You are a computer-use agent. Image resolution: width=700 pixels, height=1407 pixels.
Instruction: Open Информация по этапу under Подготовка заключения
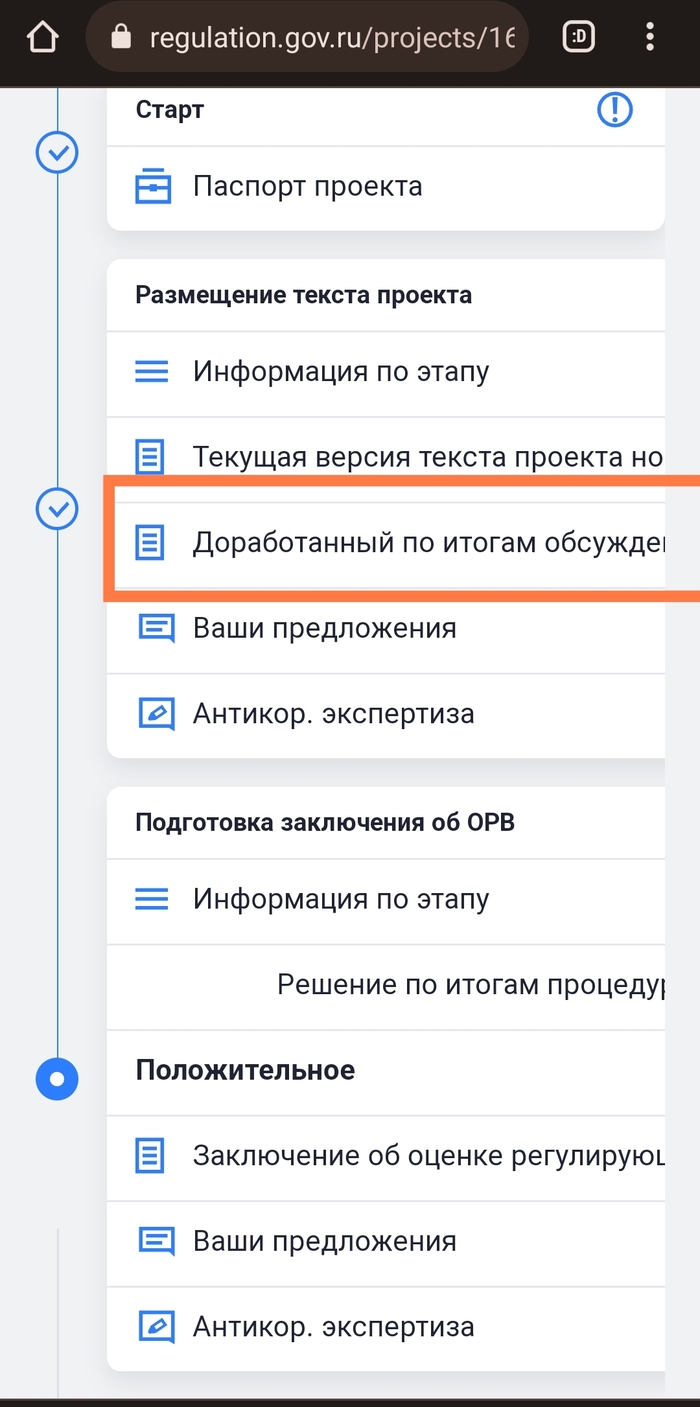pos(340,899)
